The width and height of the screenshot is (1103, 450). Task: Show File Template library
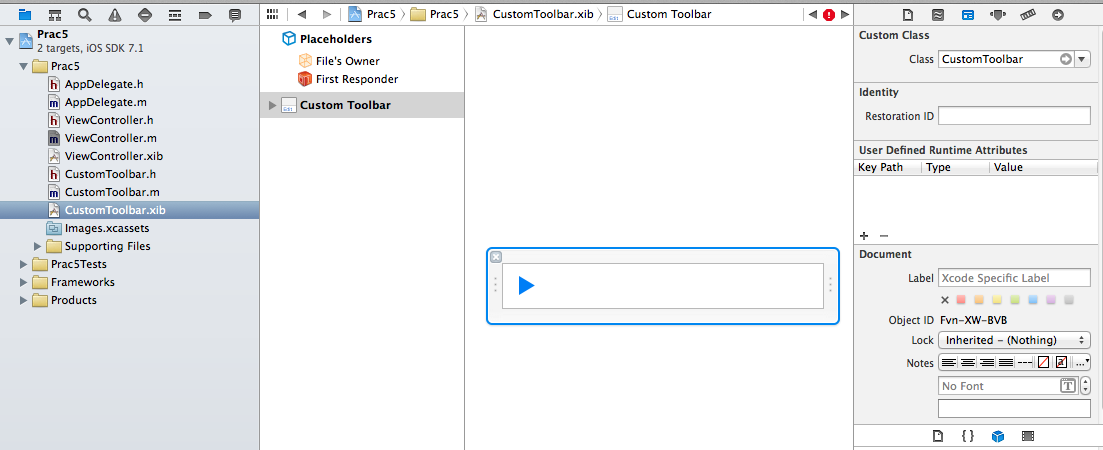(938, 436)
